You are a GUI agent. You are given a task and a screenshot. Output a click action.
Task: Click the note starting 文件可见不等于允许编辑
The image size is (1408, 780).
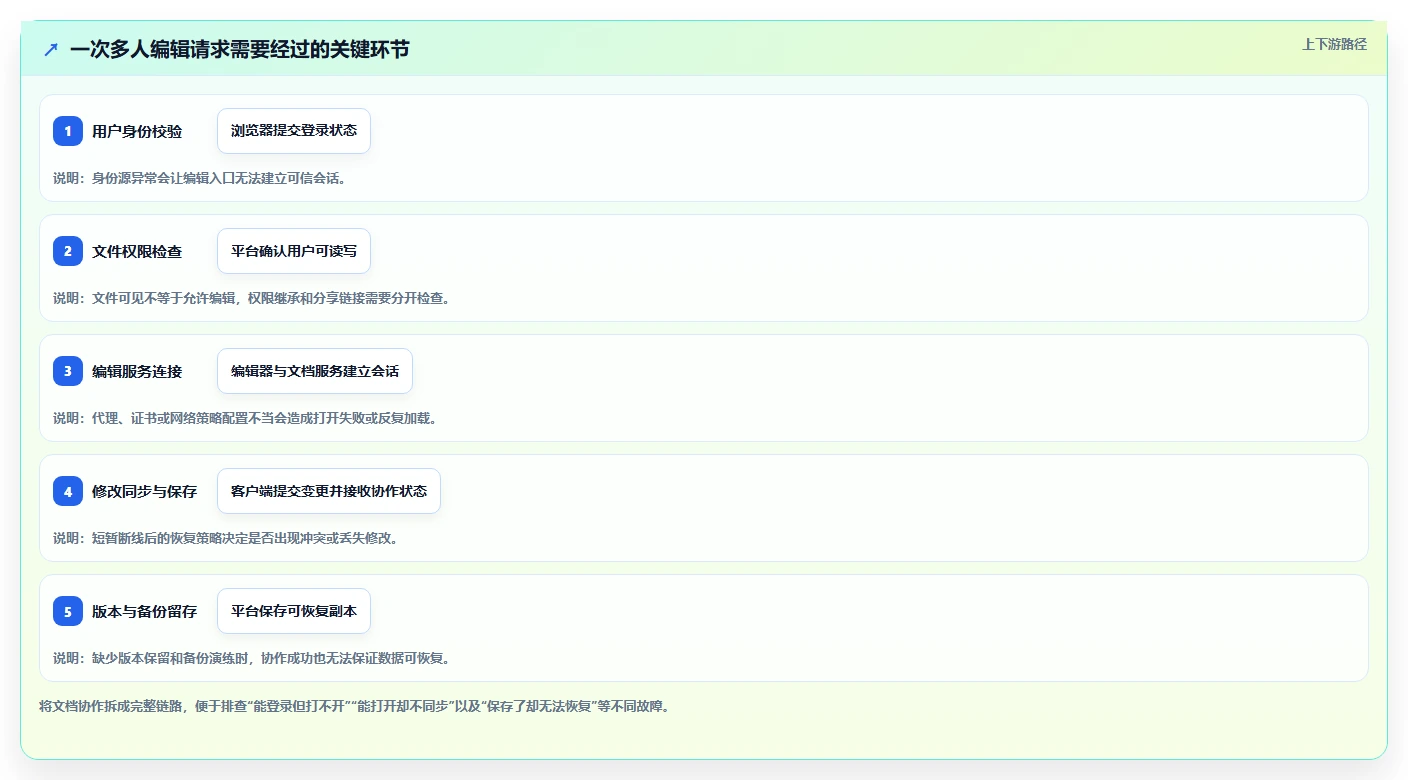click(x=251, y=298)
